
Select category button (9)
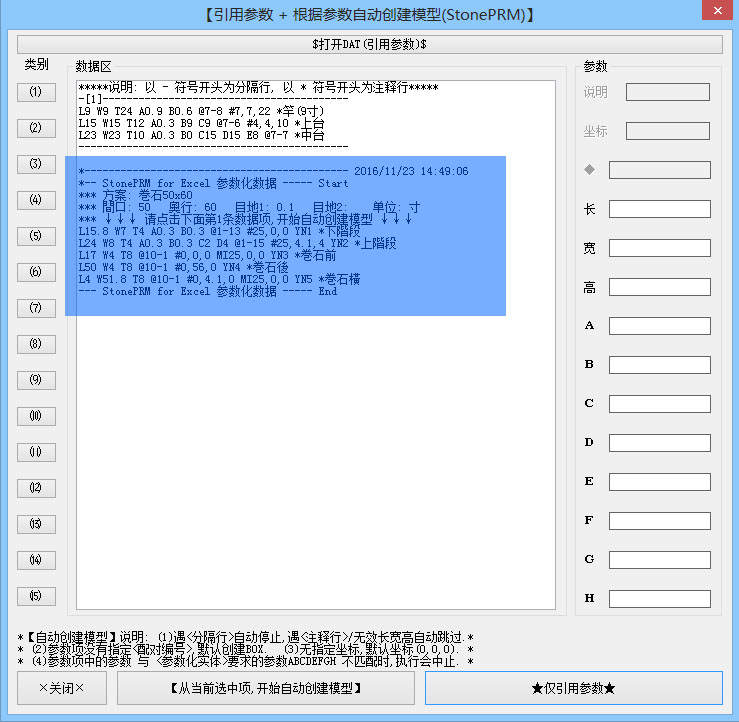[36, 380]
